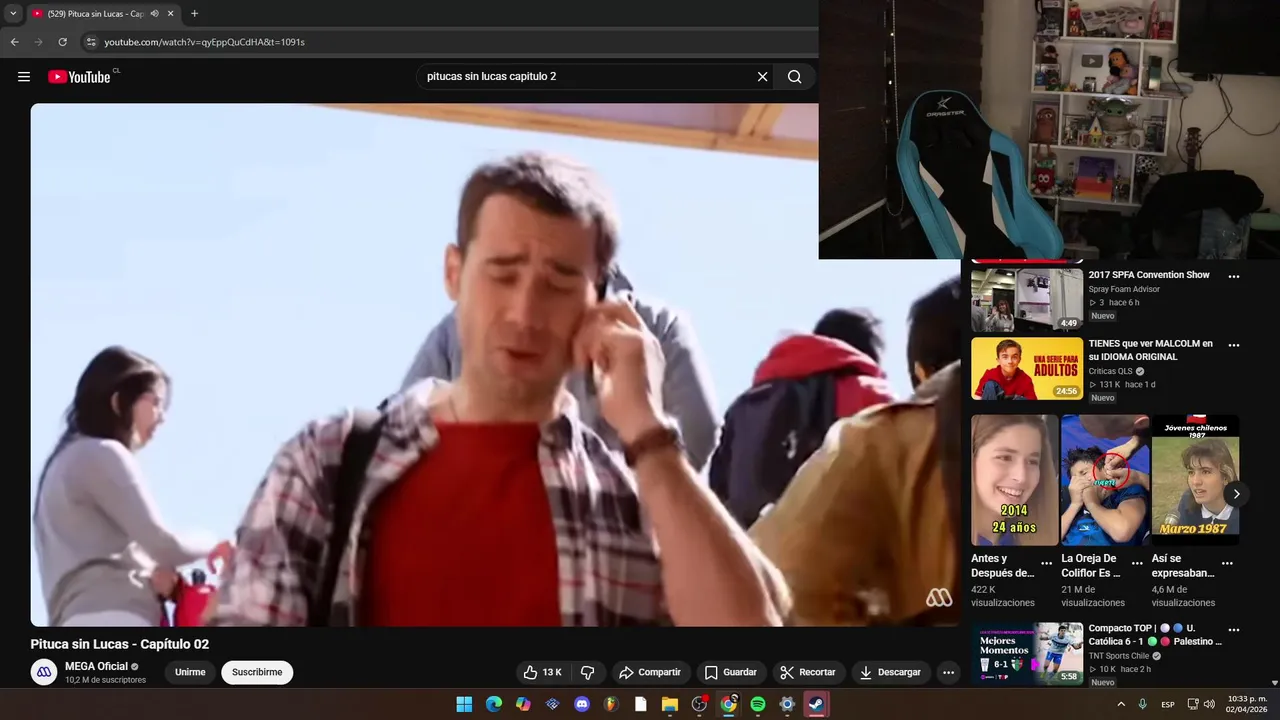The width and height of the screenshot is (1280, 720).
Task: Open clock and date 10:33 p. m.
Action: 1246,704
